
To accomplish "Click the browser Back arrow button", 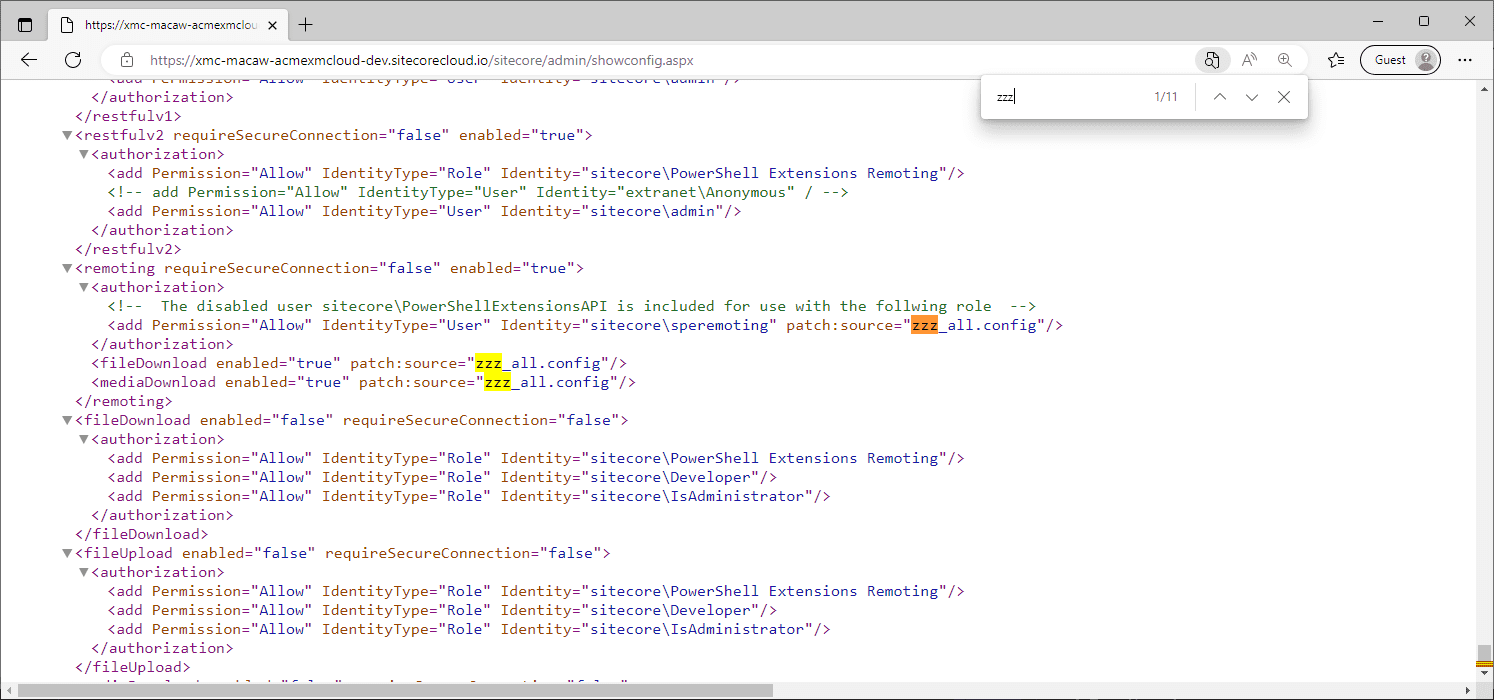I will [29, 60].
